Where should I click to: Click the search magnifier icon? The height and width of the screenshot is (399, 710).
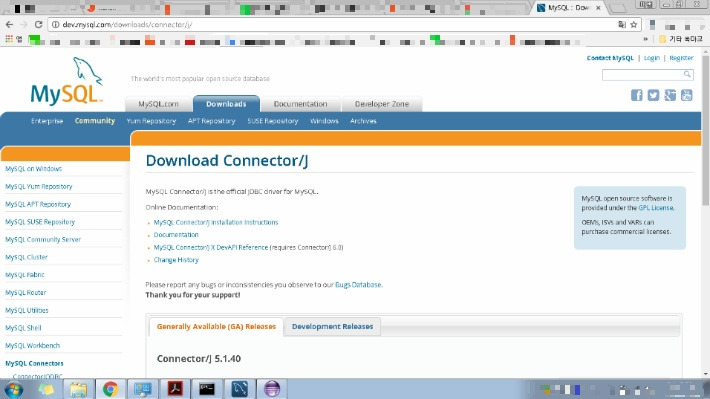tap(687, 74)
